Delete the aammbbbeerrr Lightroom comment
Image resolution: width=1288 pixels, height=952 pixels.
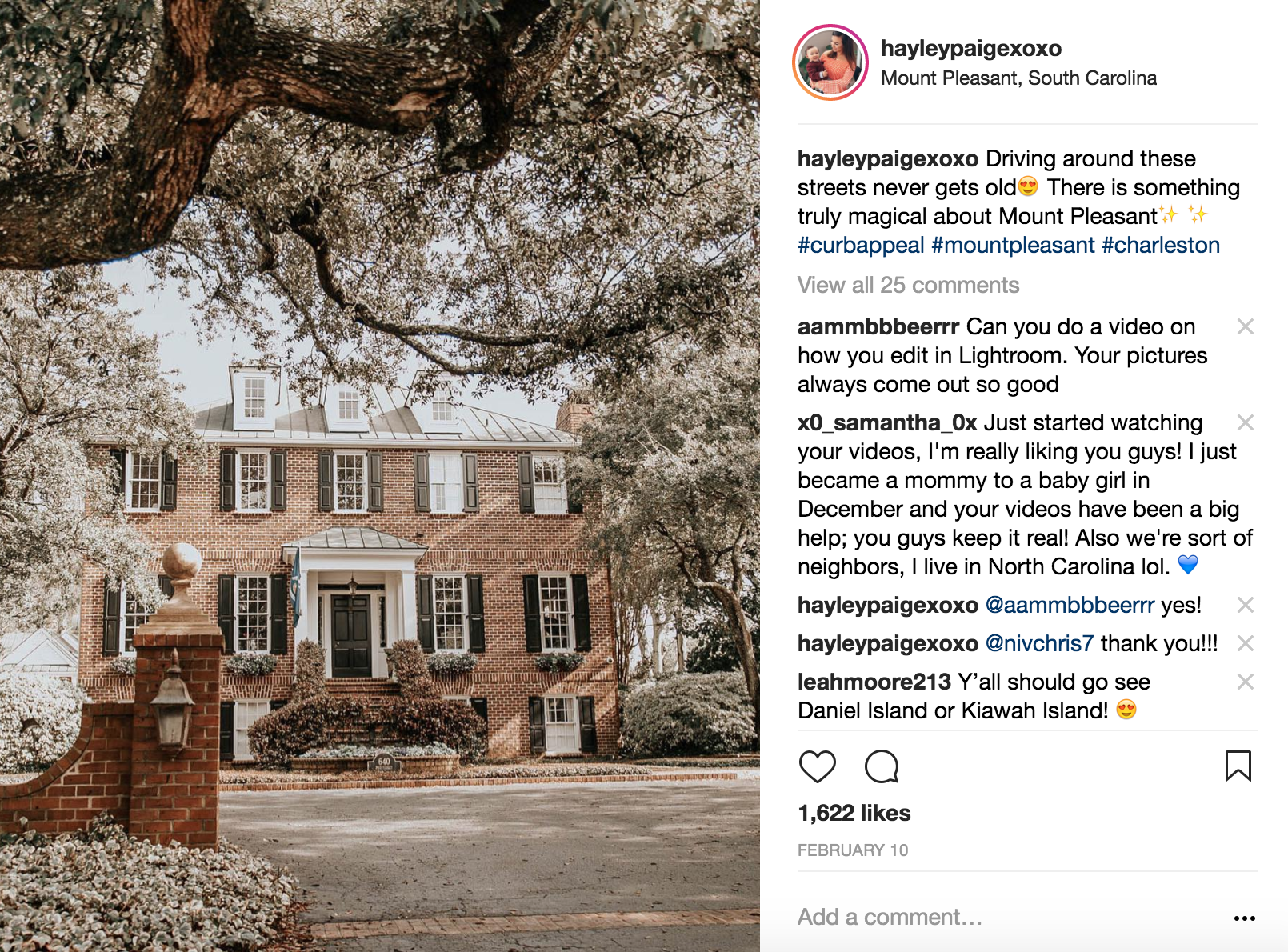tap(1245, 326)
